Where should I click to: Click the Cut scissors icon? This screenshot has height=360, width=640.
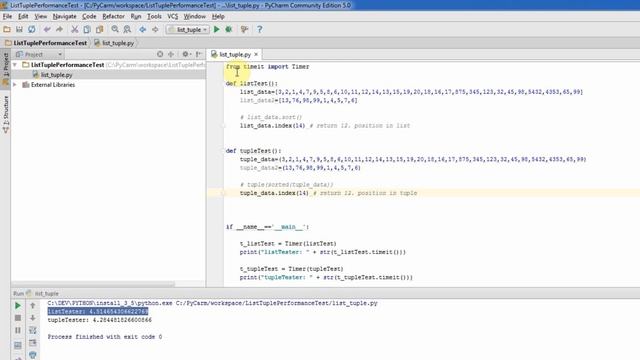tap(75, 29)
